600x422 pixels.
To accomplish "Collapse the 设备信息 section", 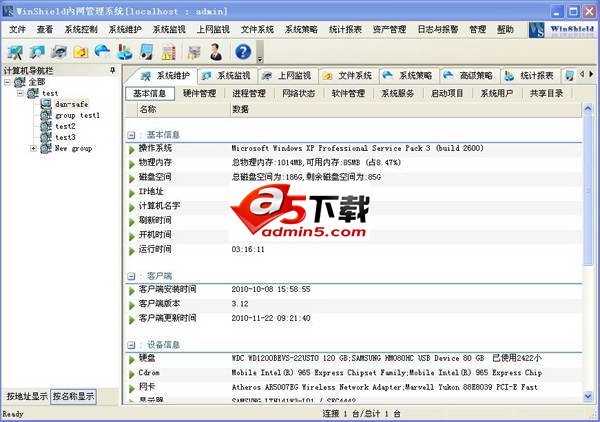I will (x=131, y=345).
